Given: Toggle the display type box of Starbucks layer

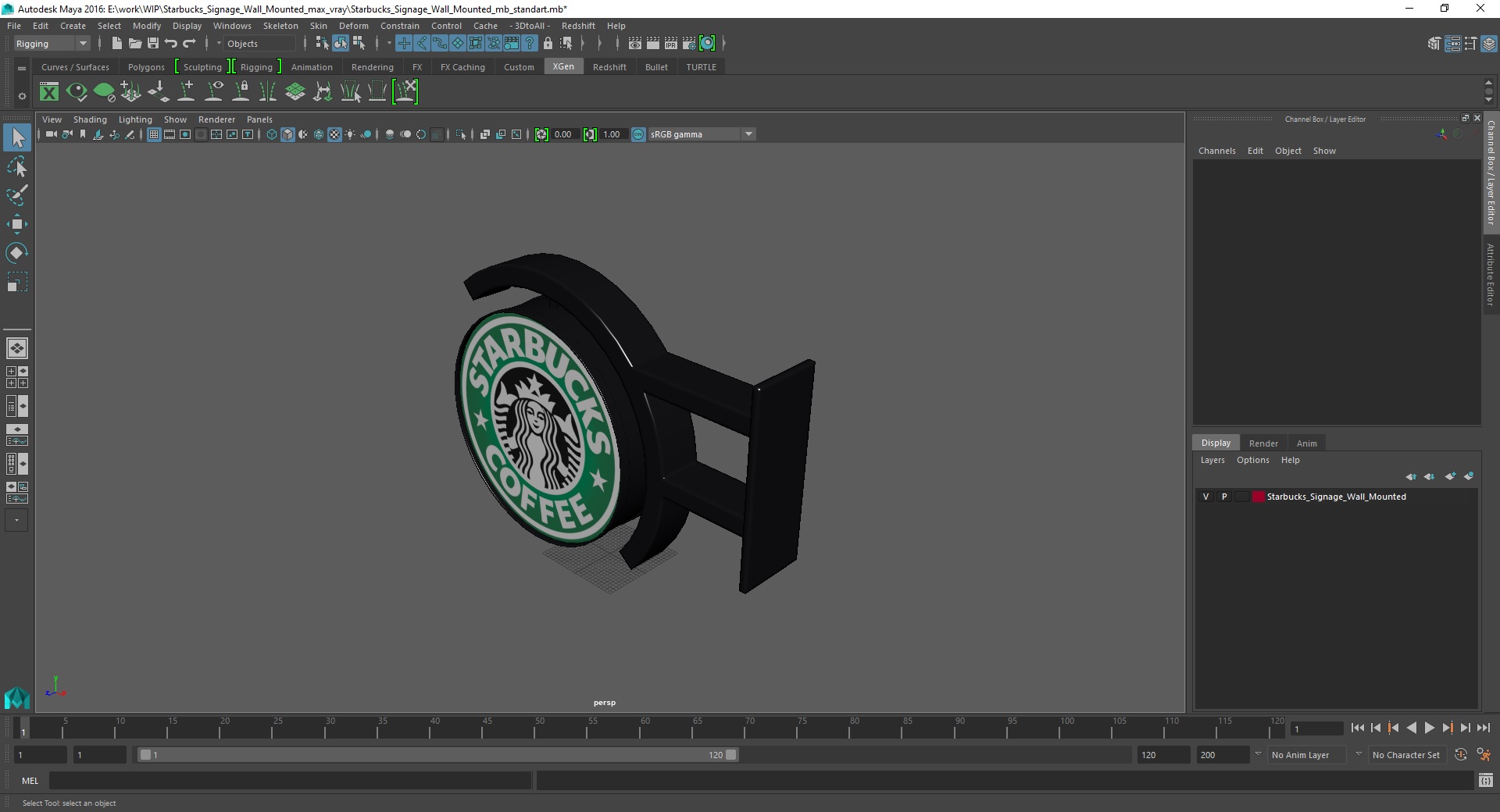Looking at the screenshot, I should pyautogui.click(x=1241, y=497).
